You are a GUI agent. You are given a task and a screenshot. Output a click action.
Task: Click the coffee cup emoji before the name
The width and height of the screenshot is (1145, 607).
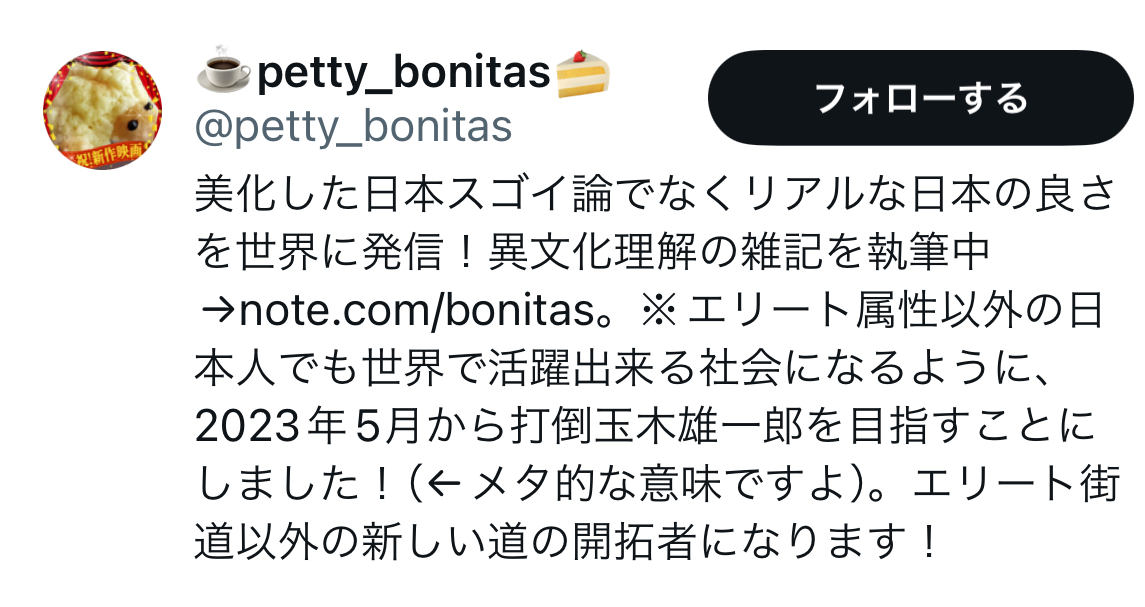coord(224,74)
